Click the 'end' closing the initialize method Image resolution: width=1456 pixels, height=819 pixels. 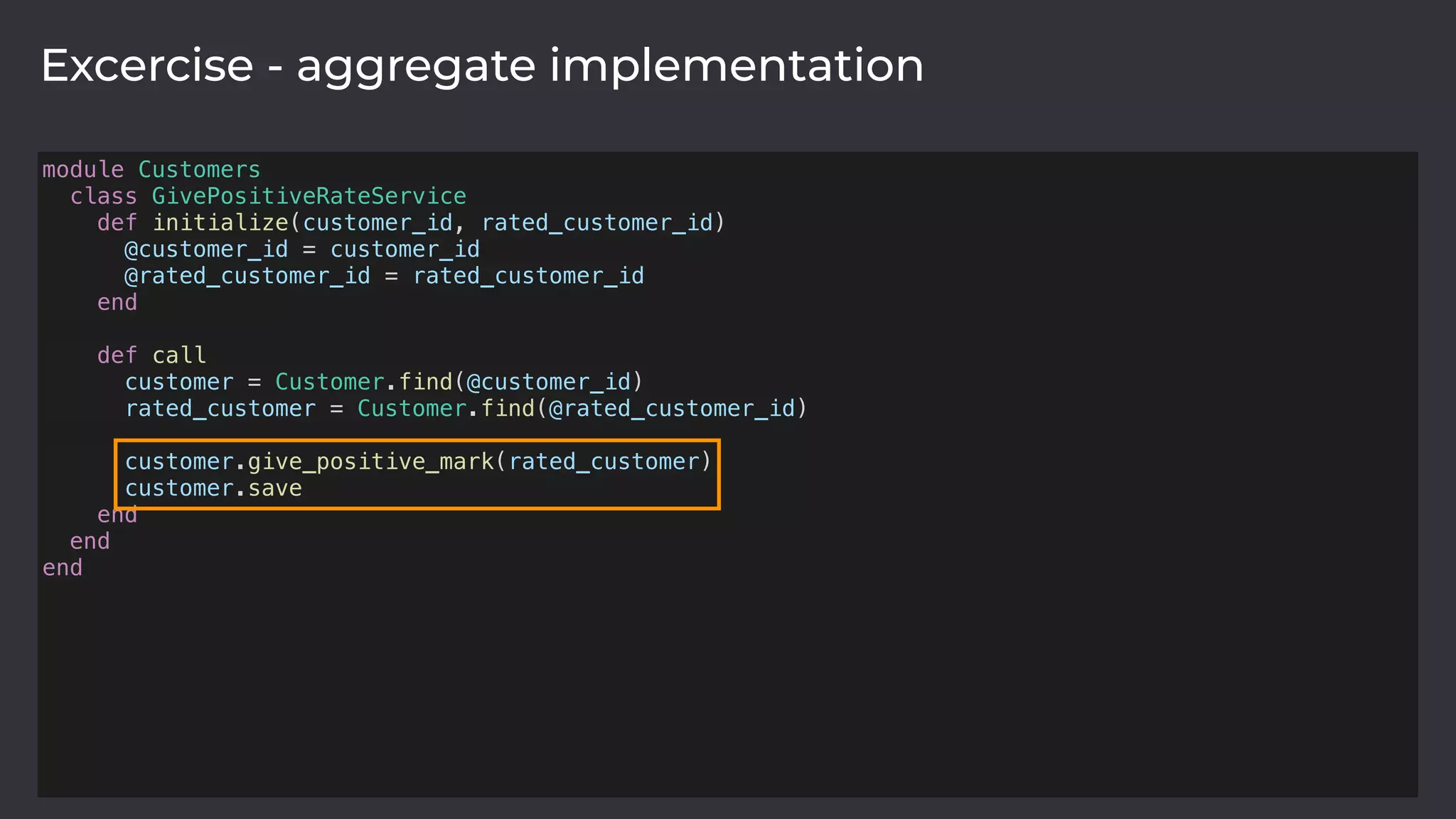point(117,303)
